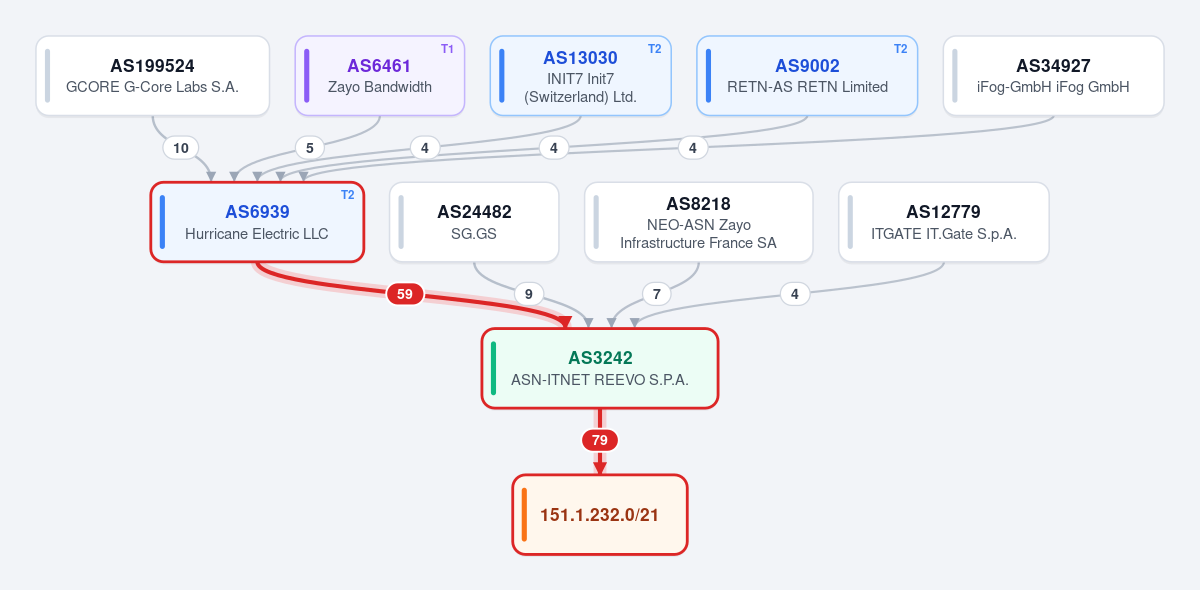Select the AS199524 G-Core Labs node
1200x590 pixels.
[153, 76]
